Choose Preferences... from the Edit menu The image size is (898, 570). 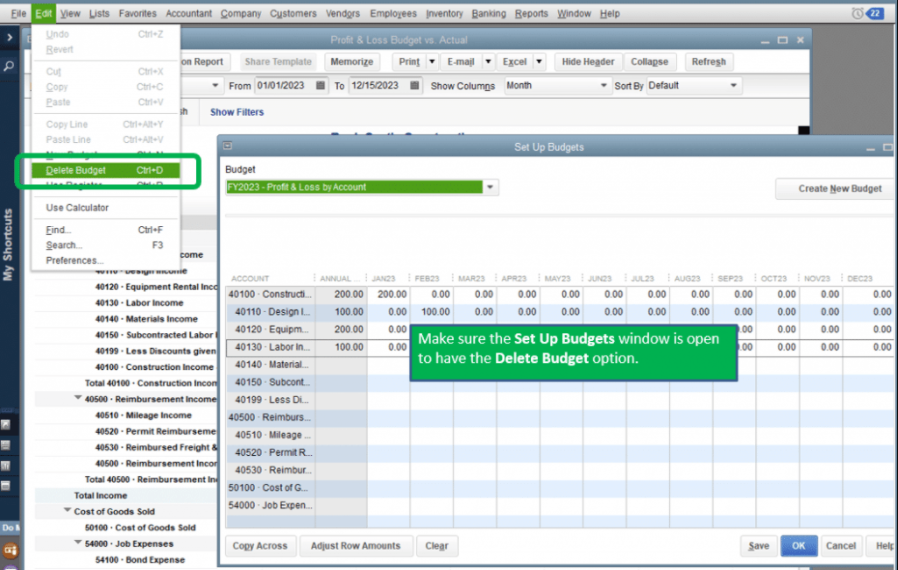pos(105,261)
